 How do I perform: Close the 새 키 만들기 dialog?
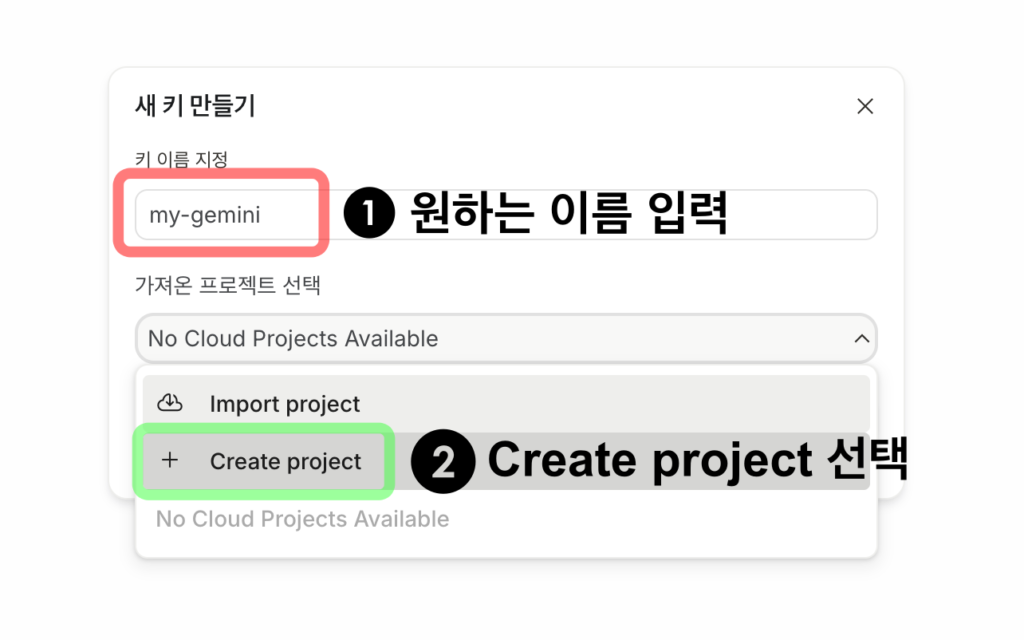point(865,106)
